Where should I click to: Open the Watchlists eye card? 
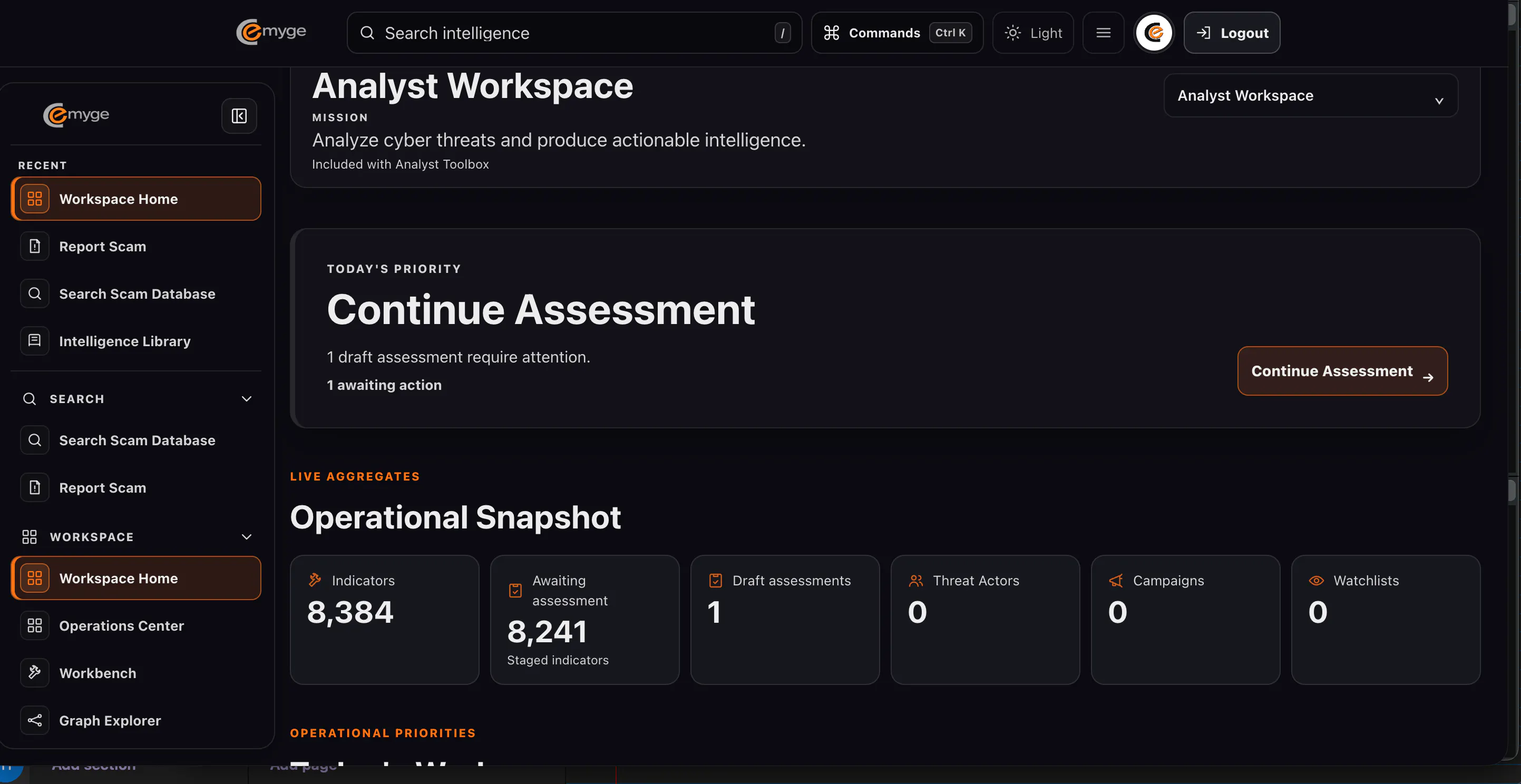pos(1385,619)
